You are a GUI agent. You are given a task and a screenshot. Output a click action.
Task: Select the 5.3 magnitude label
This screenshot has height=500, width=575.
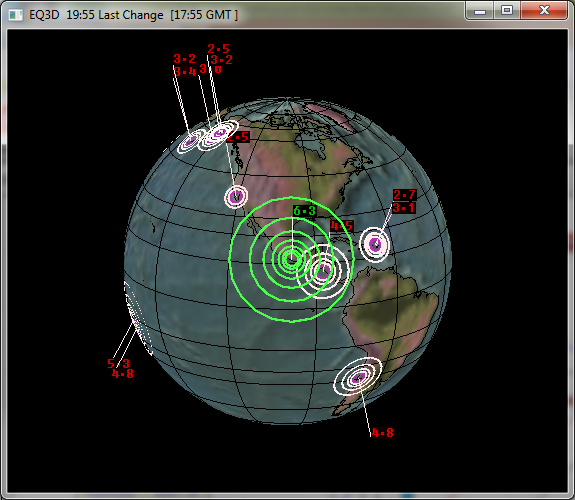pyautogui.click(x=118, y=364)
